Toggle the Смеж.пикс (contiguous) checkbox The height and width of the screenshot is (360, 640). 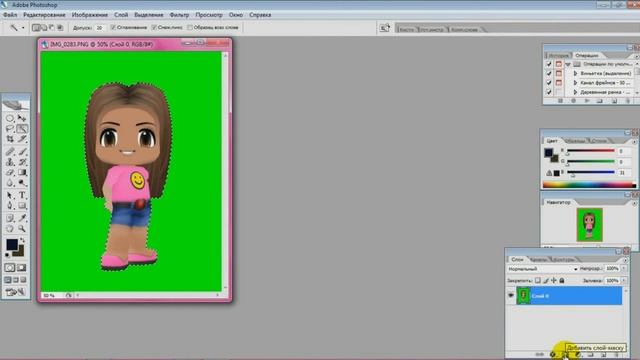point(154,27)
